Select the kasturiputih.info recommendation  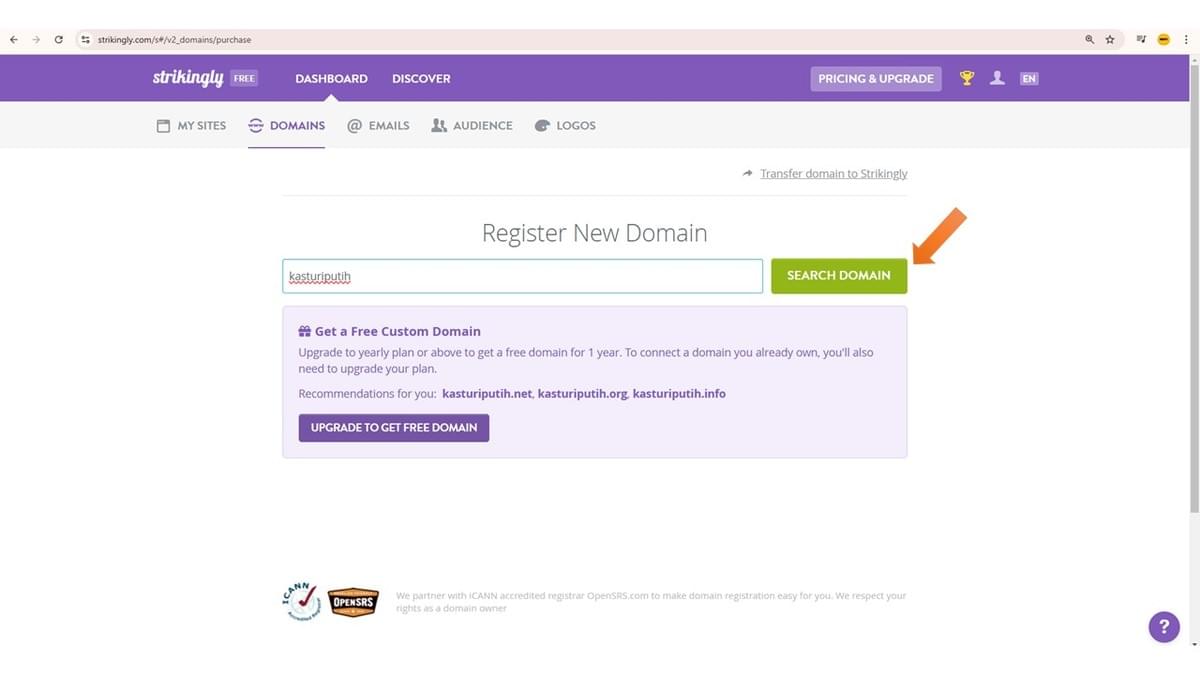[679, 394]
